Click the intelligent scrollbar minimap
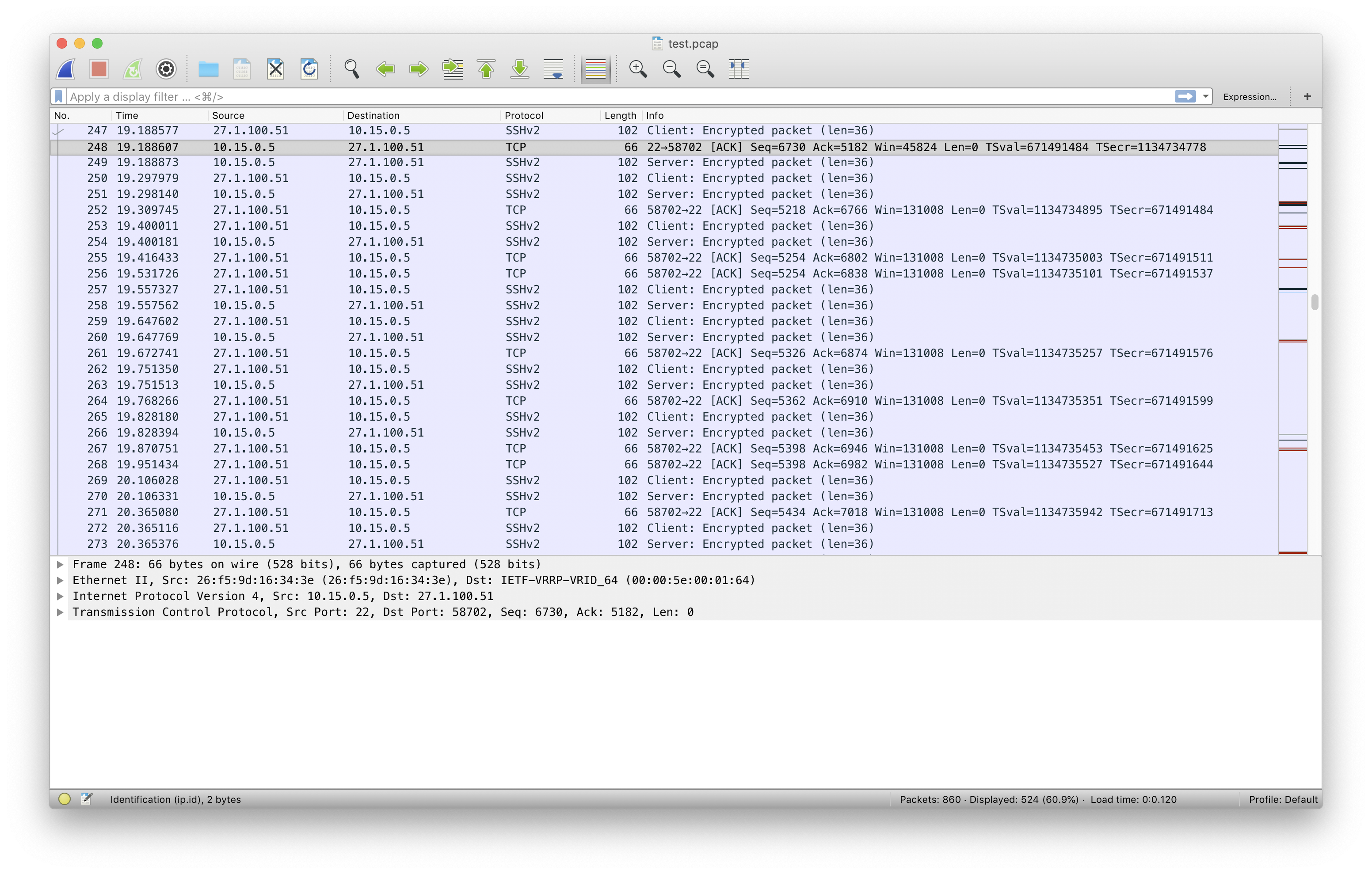The height and width of the screenshot is (874, 1372). (1292, 338)
